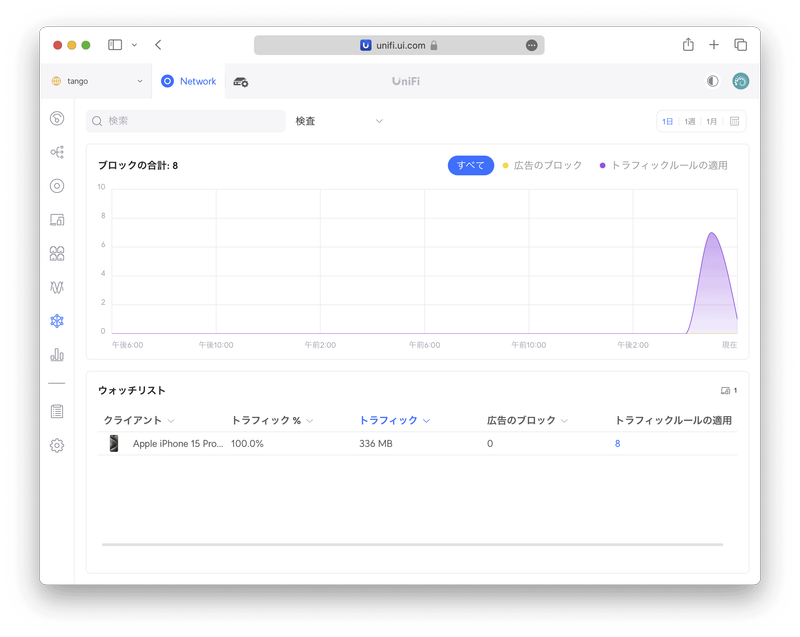Select the すべて filter pill

[470, 165]
